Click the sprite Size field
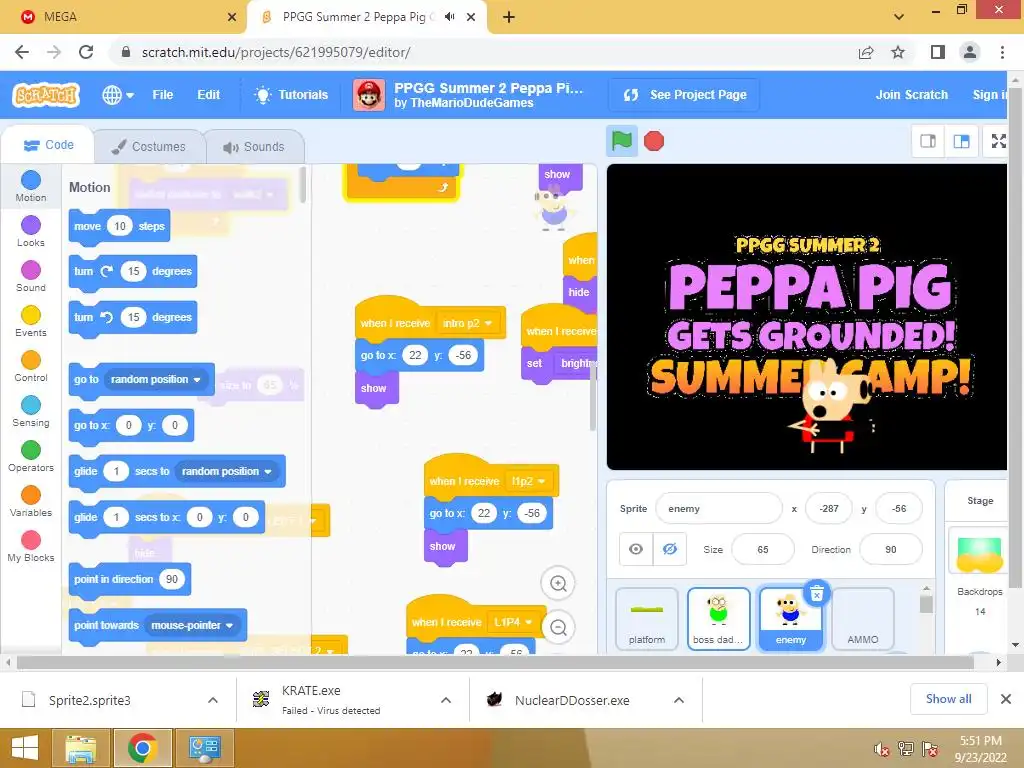The width and height of the screenshot is (1024, 768). [x=763, y=550]
